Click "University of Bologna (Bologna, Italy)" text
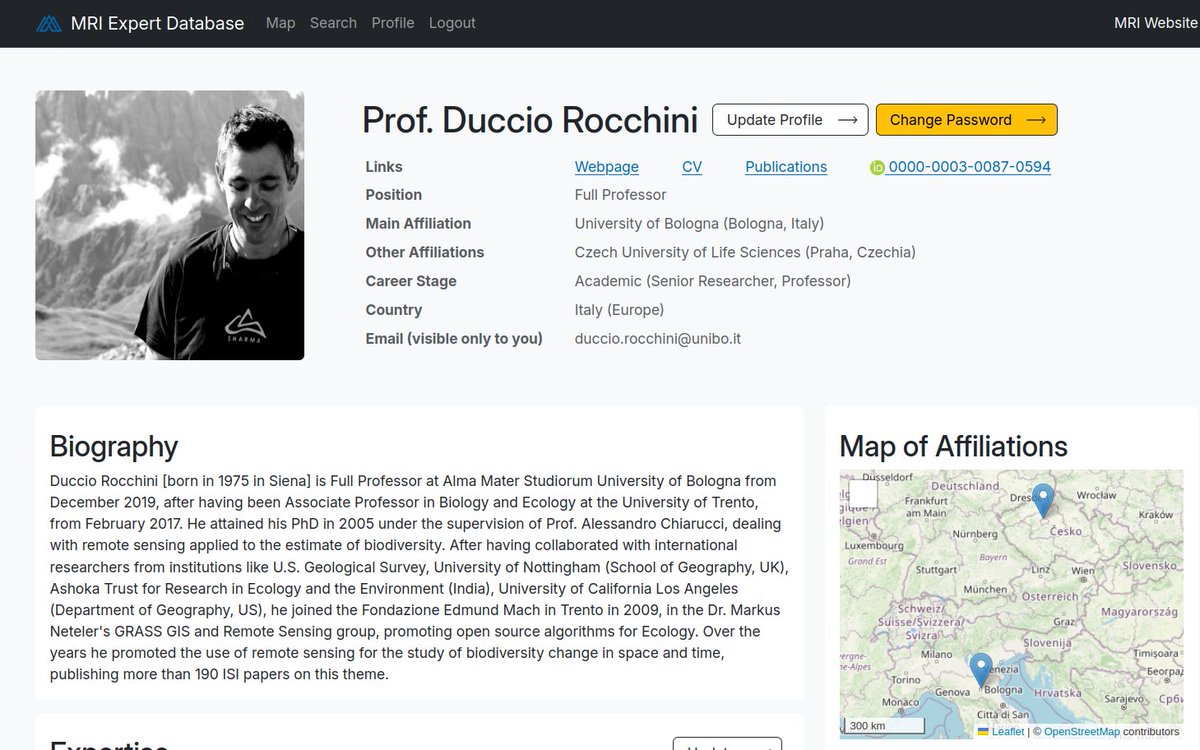Image resolution: width=1200 pixels, height=750 pixels. pyautogui.click(x=700, y=224)
